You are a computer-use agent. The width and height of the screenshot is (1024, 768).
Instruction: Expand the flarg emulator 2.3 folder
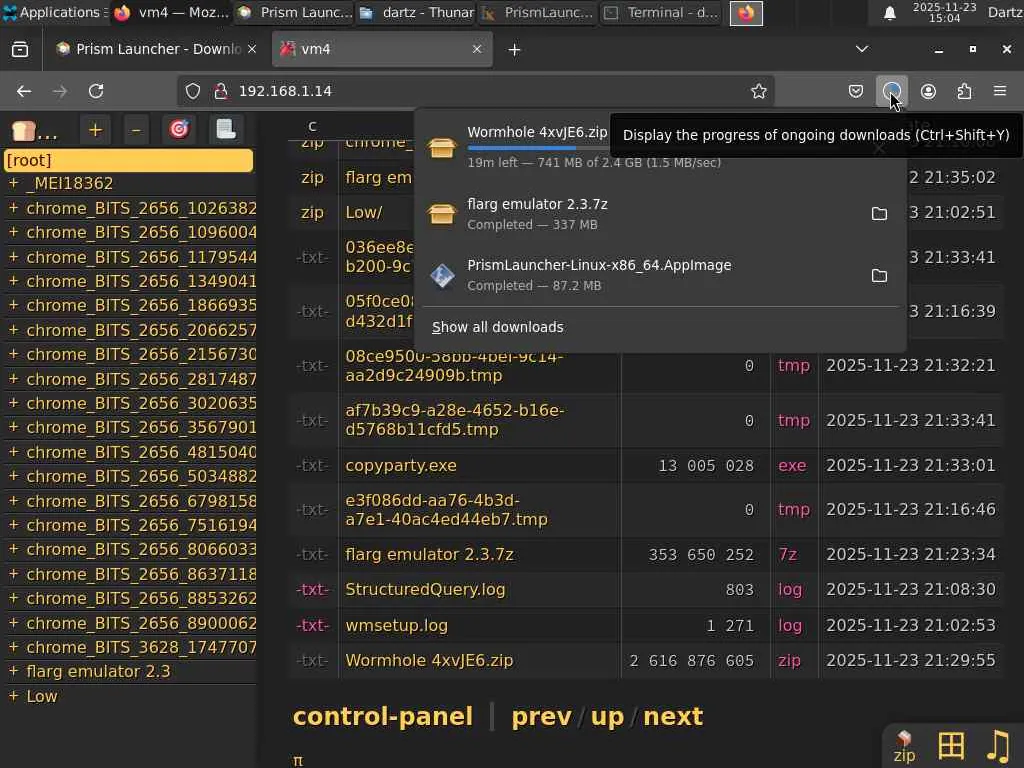[x=13, y=671]
